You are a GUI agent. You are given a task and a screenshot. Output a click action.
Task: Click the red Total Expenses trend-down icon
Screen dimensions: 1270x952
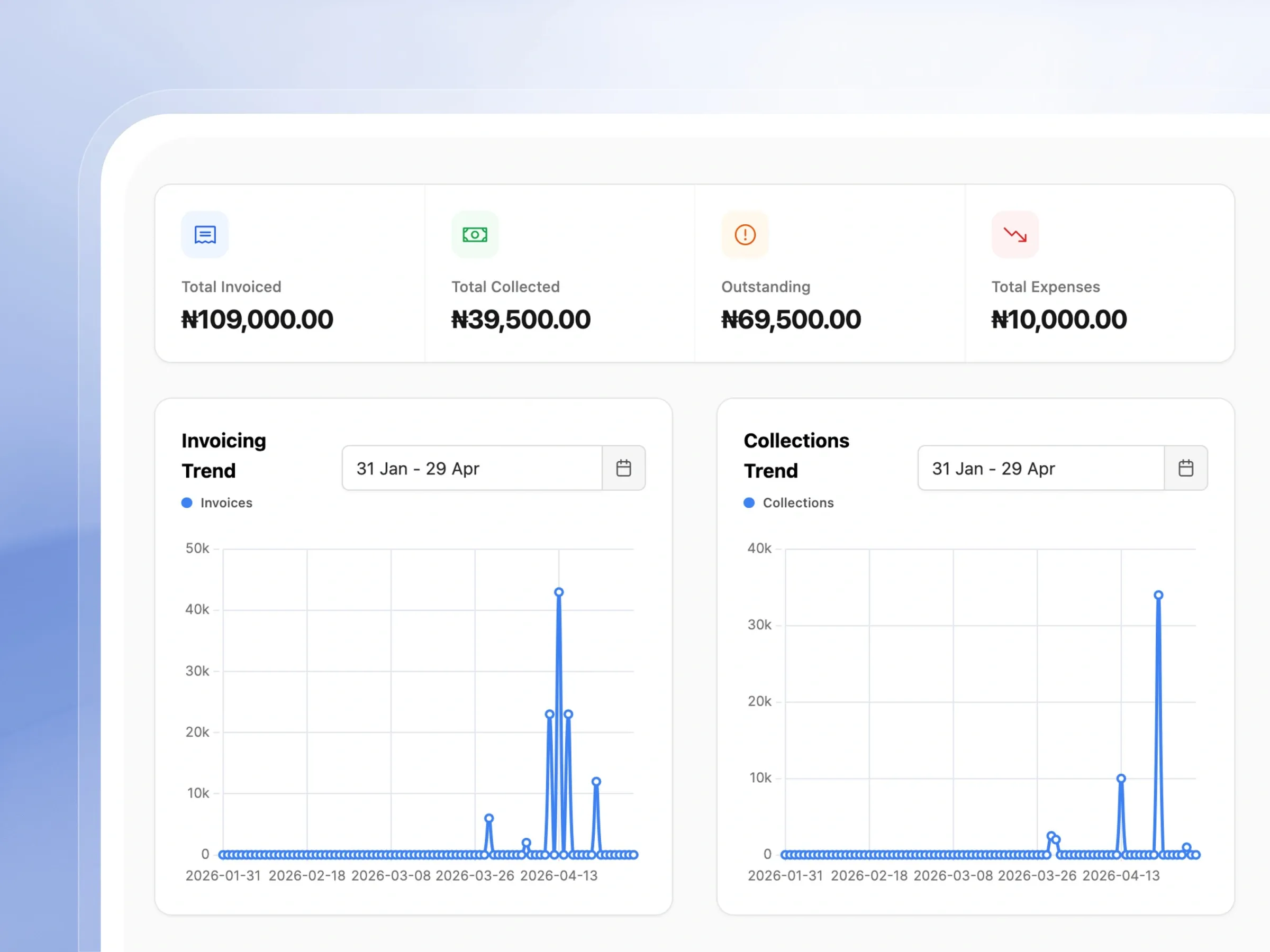[1015, 235]
